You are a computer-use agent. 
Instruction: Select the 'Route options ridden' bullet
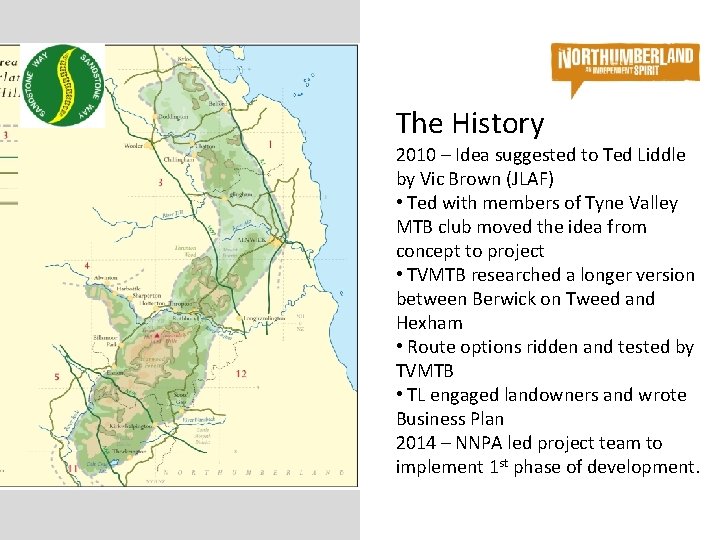click(545, 359)
